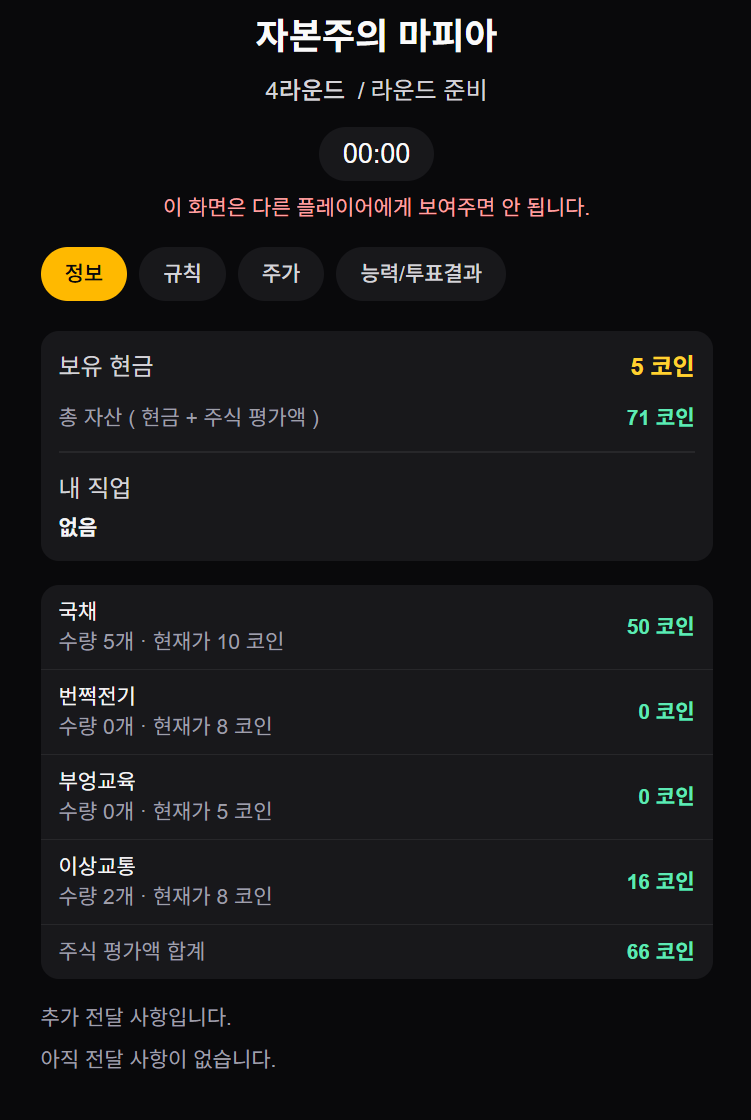Click the 주식 평가액 합계 row
751x1120 pixels.
tap(377, 951)
